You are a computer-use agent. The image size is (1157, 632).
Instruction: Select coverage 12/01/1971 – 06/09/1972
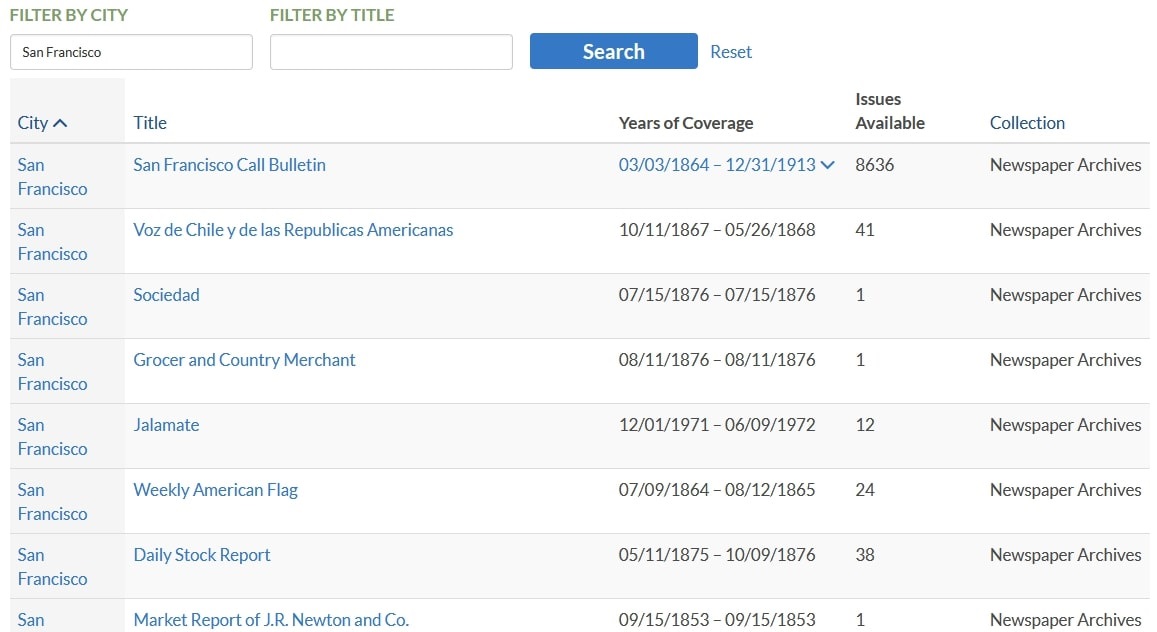pos(717,425)
